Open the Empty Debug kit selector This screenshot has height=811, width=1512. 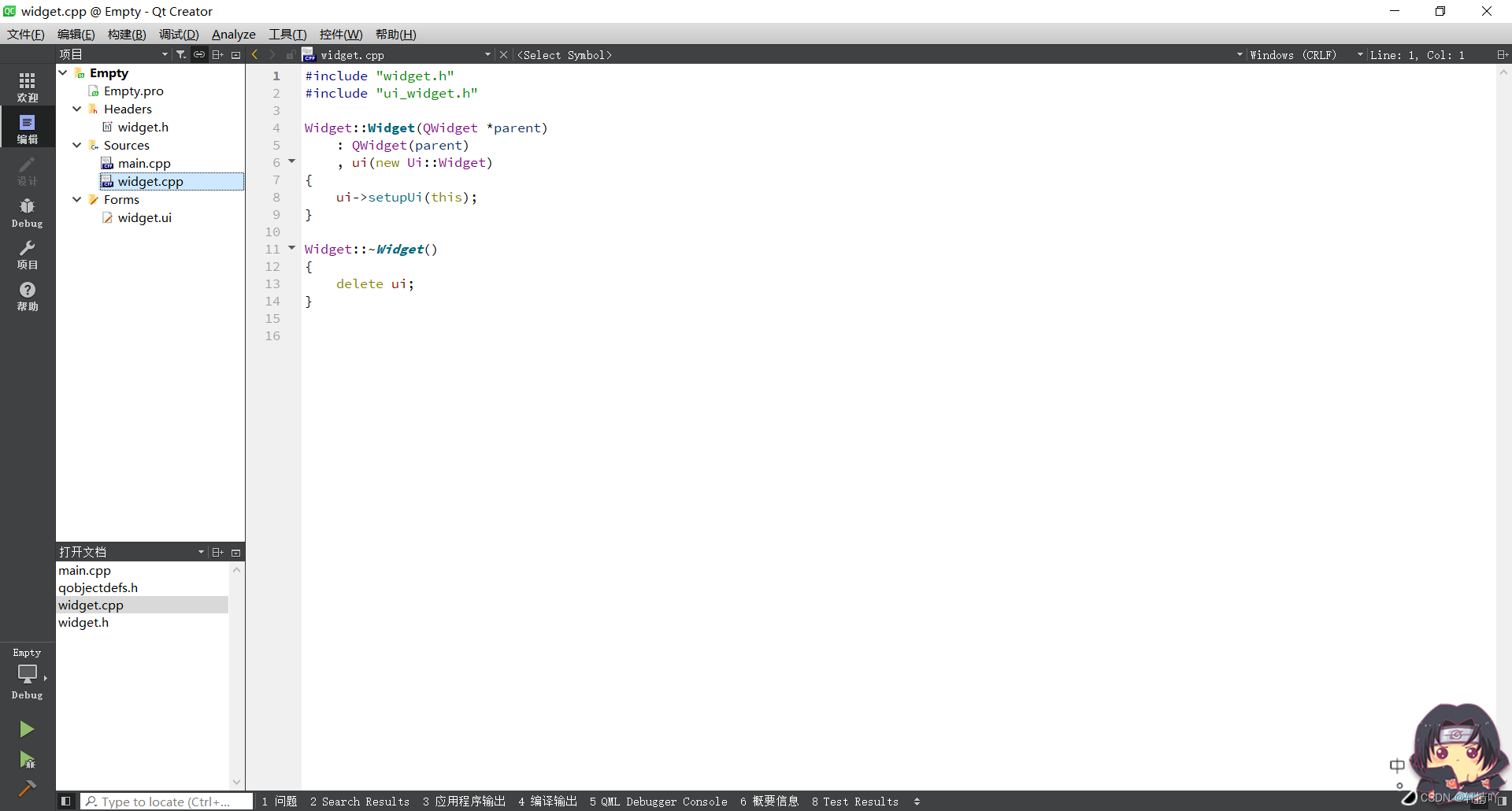[28, 674]
